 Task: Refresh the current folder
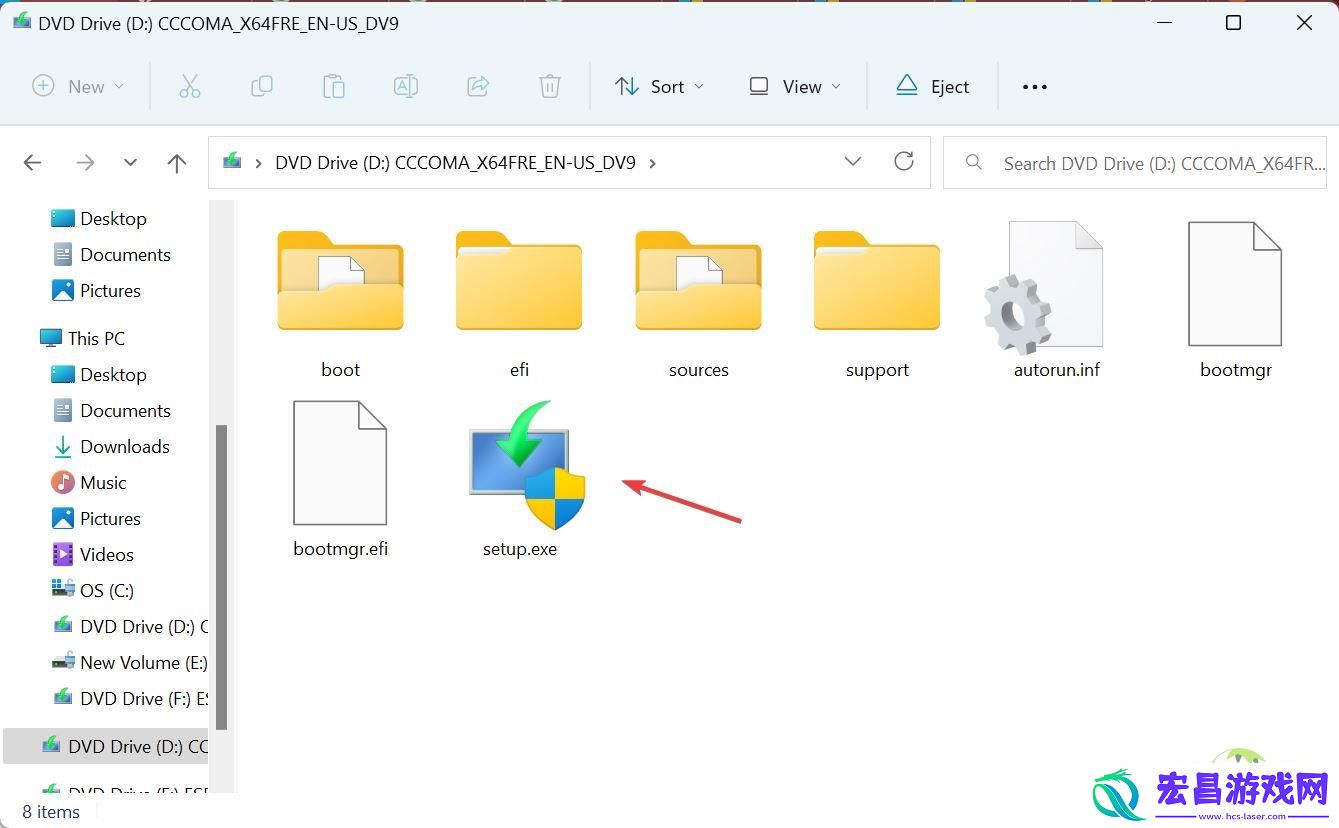pyautogui.click(x=904, y=162)
